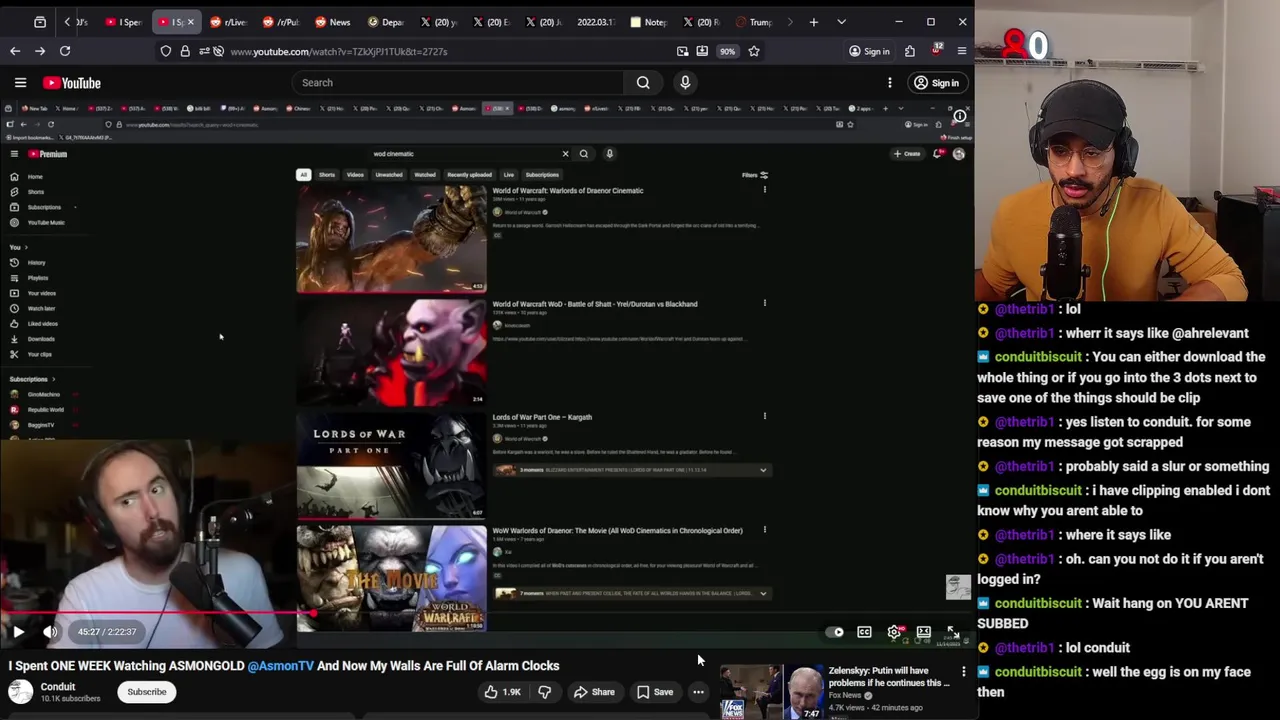Screen dimensions: 1280x720
Task: Open the browser extensions puzzle icon
Action: [x=910, y=51]
